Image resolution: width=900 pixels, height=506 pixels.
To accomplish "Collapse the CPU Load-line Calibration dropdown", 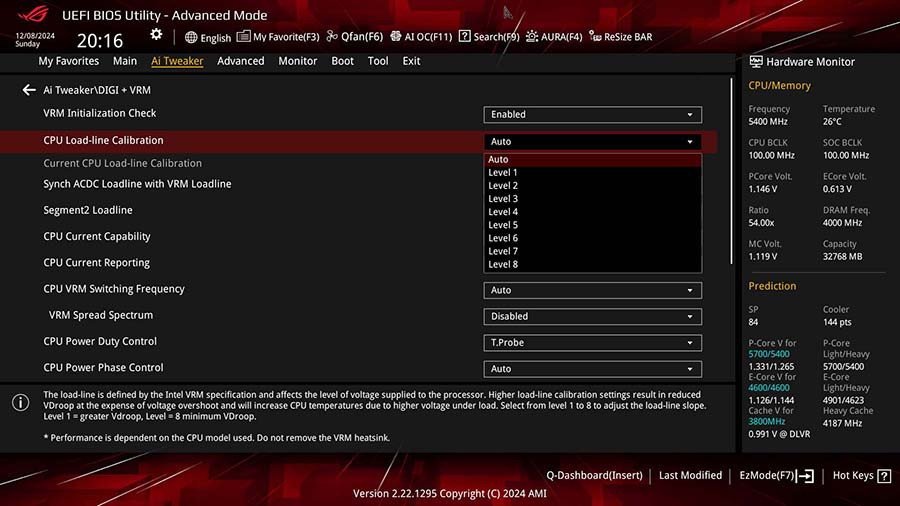I will point(592,141).
